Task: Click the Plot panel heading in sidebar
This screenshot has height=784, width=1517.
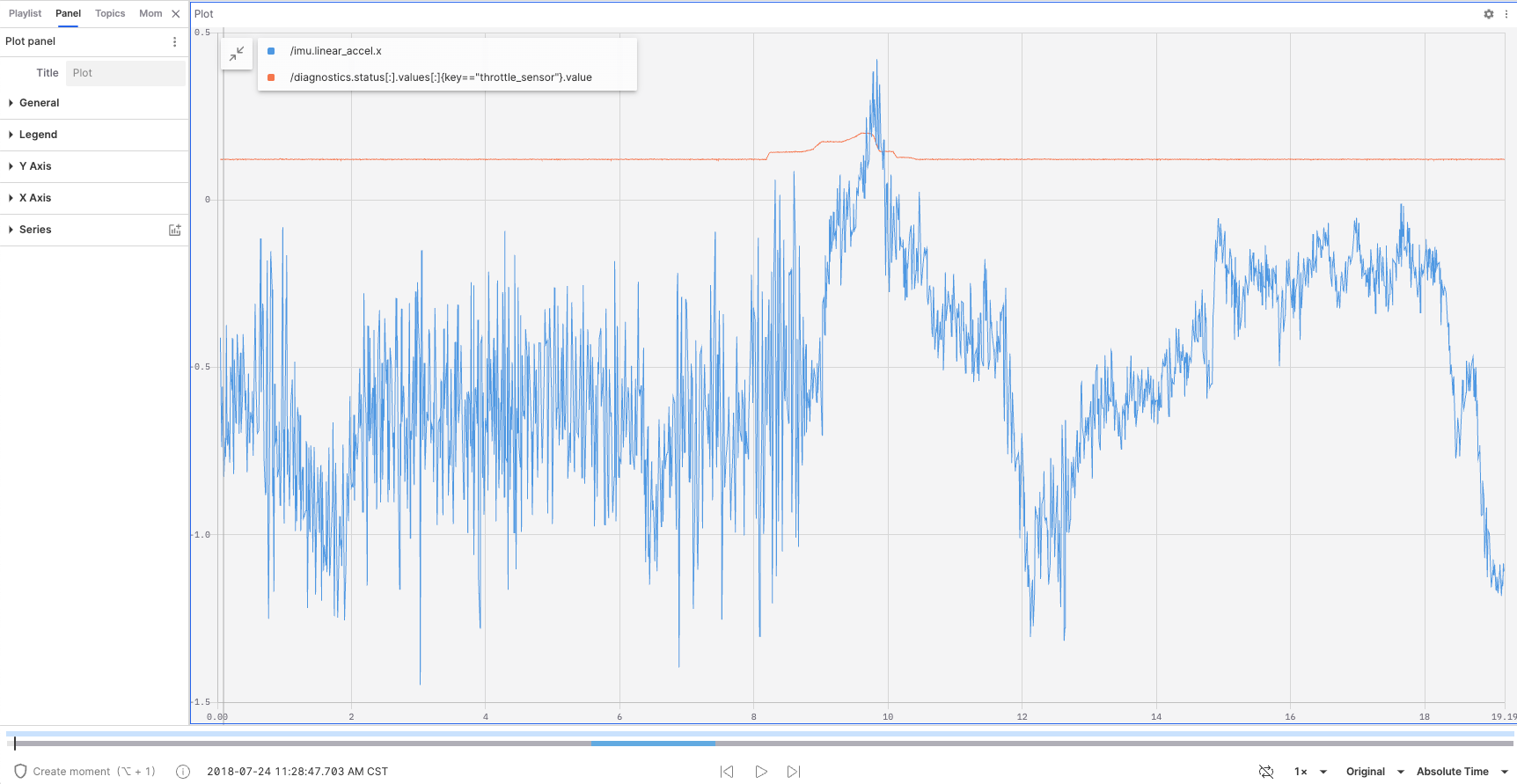Action: click(x=30, y=41)
